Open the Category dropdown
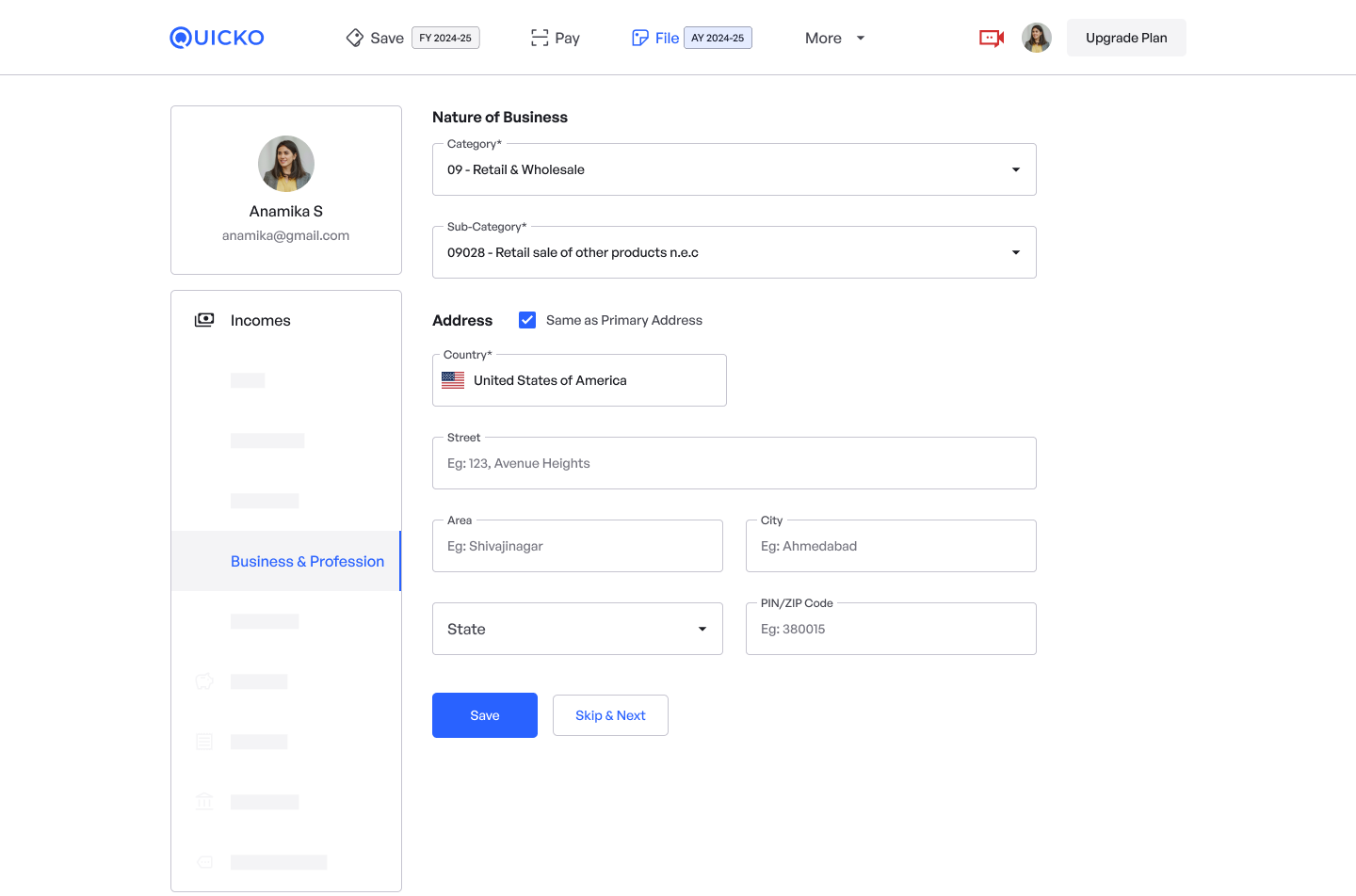This screenshot has width=1356, height=896. tap(734, 169)
